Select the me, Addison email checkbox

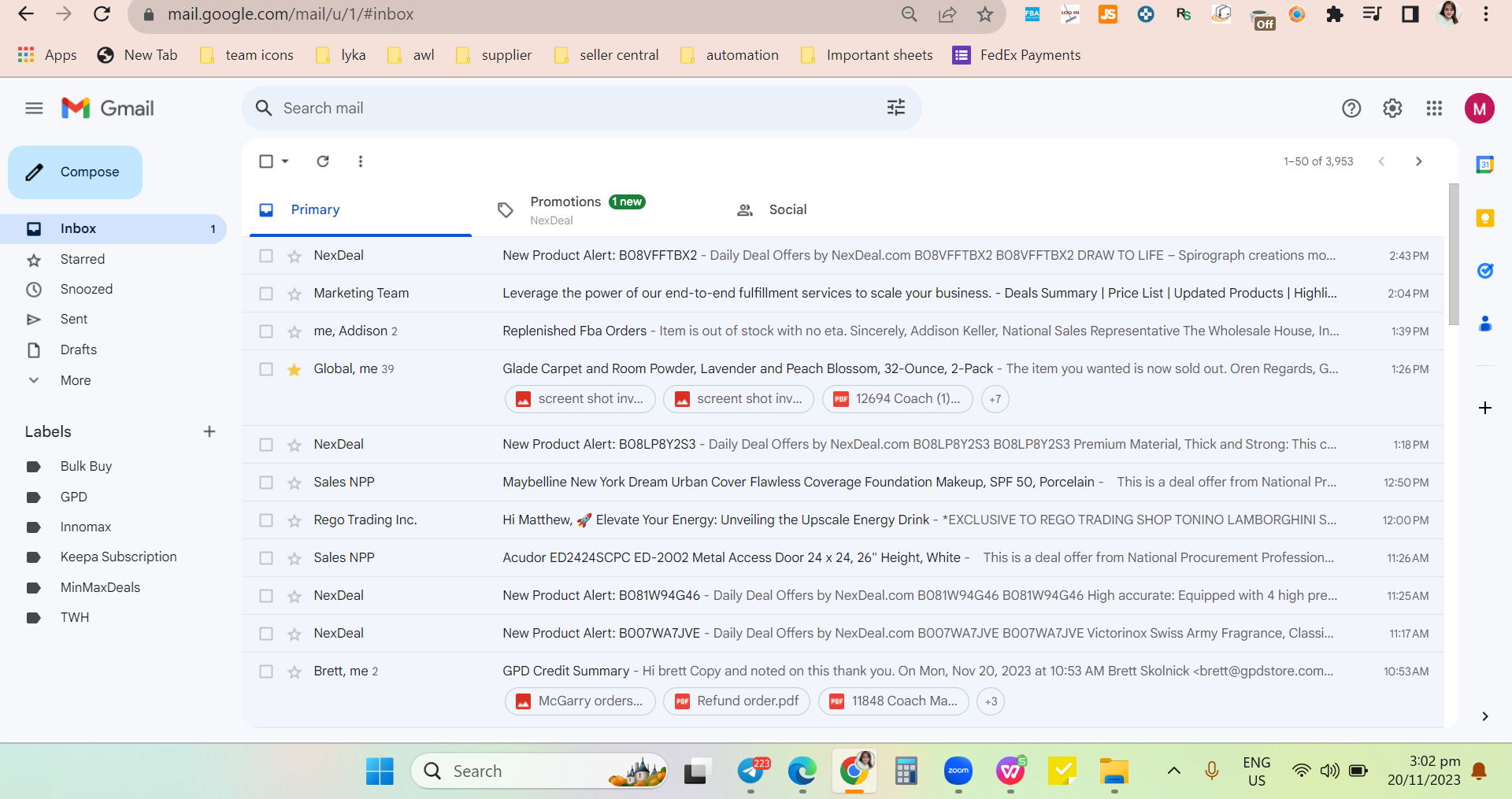(266, 331)
